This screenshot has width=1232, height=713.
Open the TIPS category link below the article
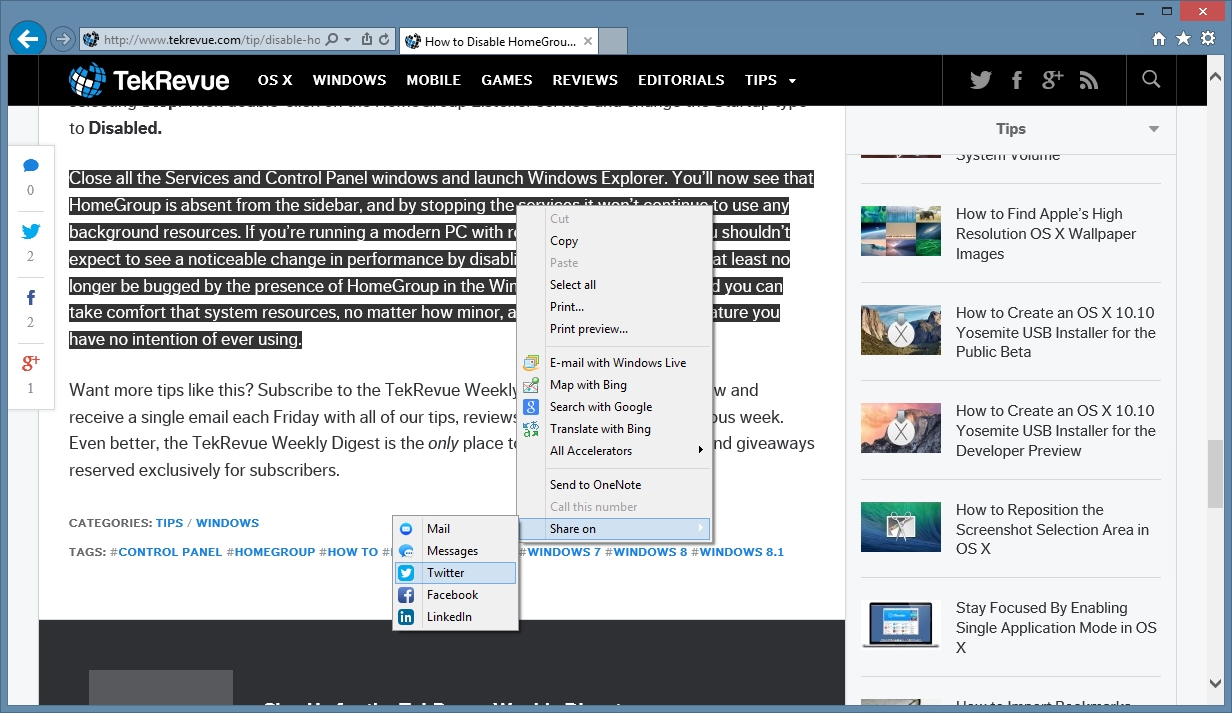pyautogui.click(x=170, y=523)
